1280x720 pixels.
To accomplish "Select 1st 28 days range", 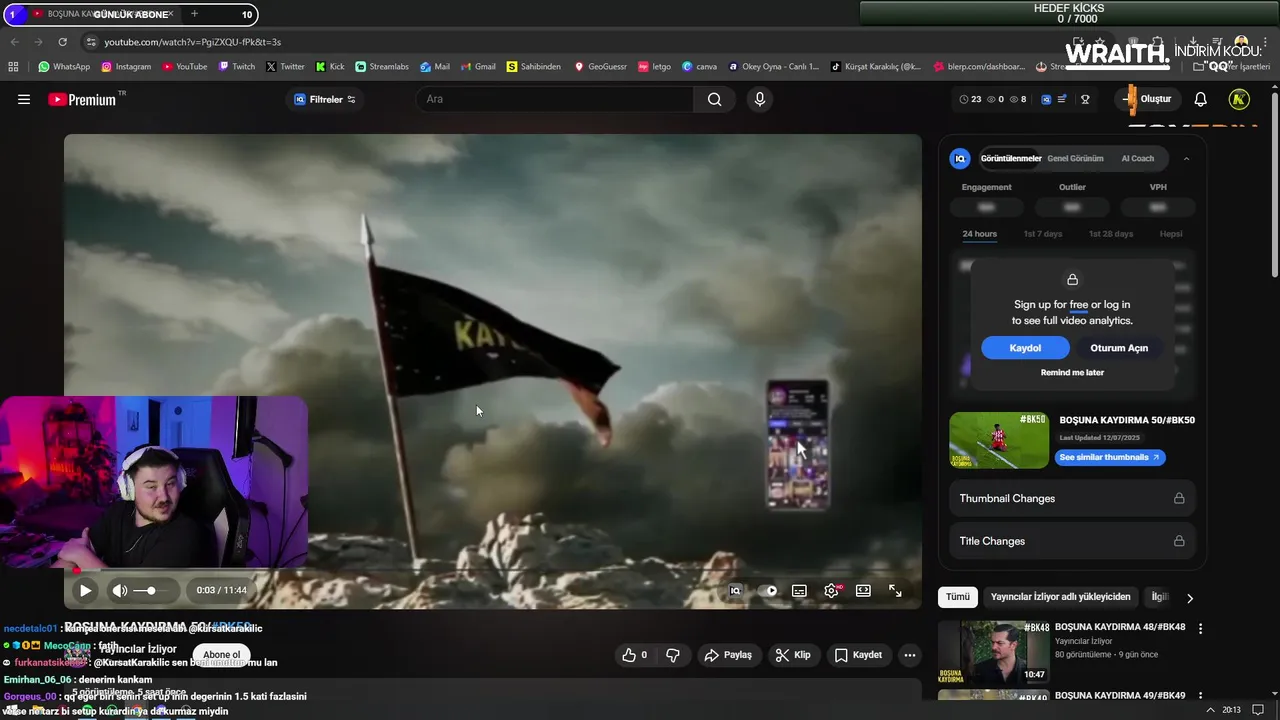I will click(1110, 234).
